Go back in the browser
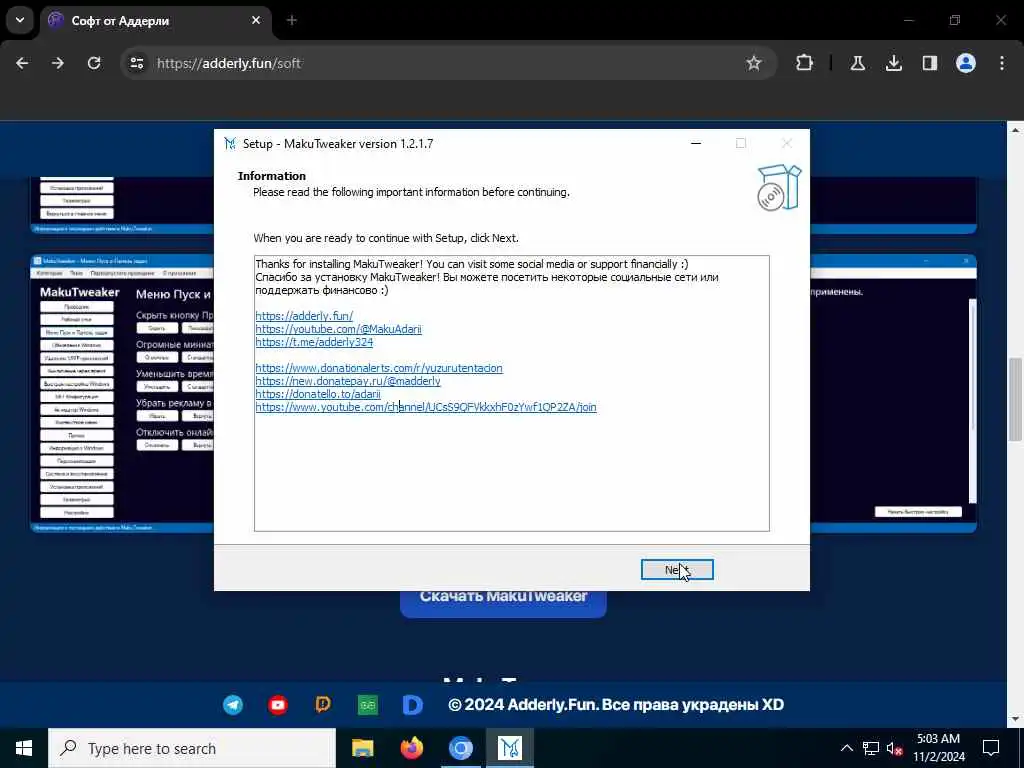The image size is (1024, 768). click(x=22, y=63)
